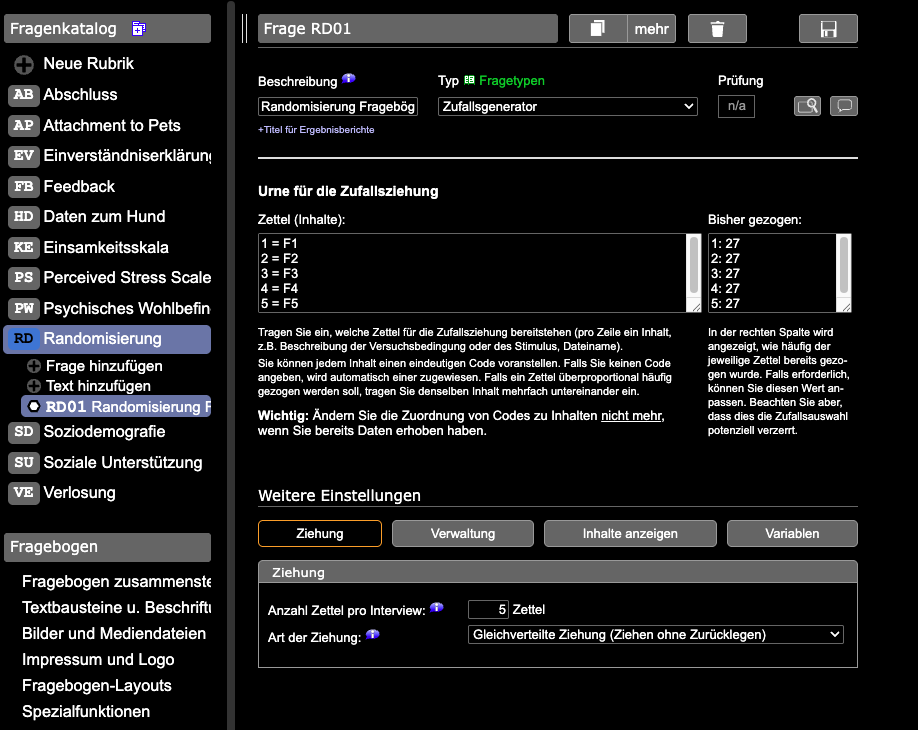The height and width of the screenshot is (730, 918).
Task: Save the question using floppy disk icon
Action: click(828, 29)
